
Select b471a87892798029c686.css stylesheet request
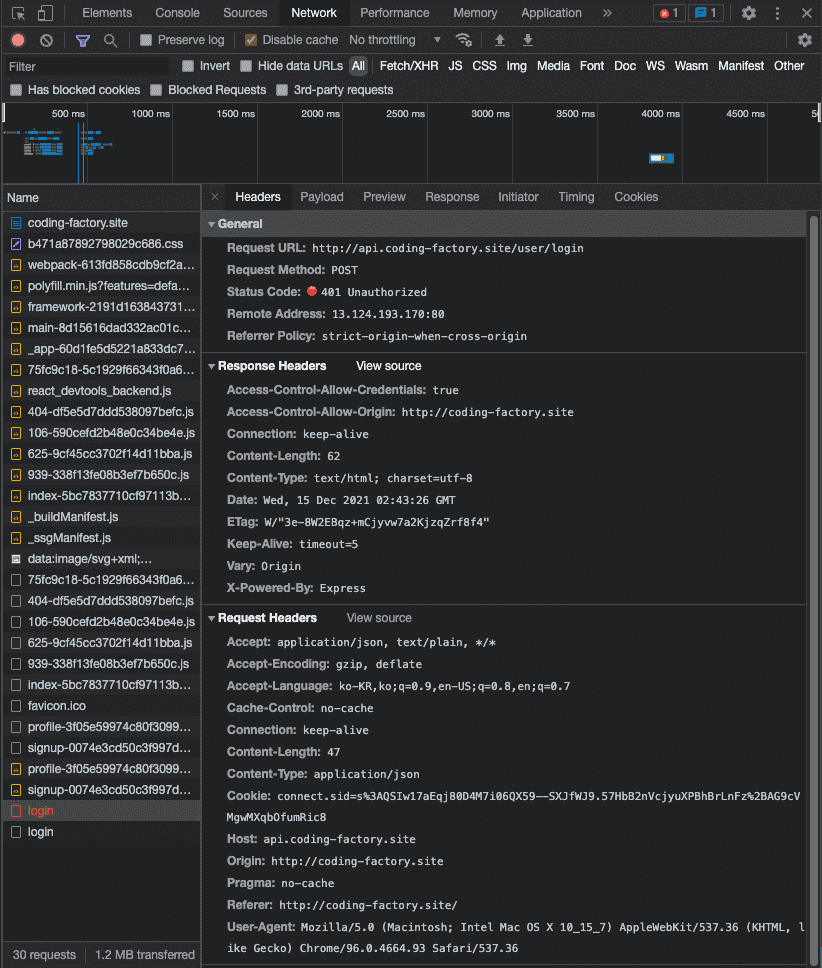coord(102,244)
